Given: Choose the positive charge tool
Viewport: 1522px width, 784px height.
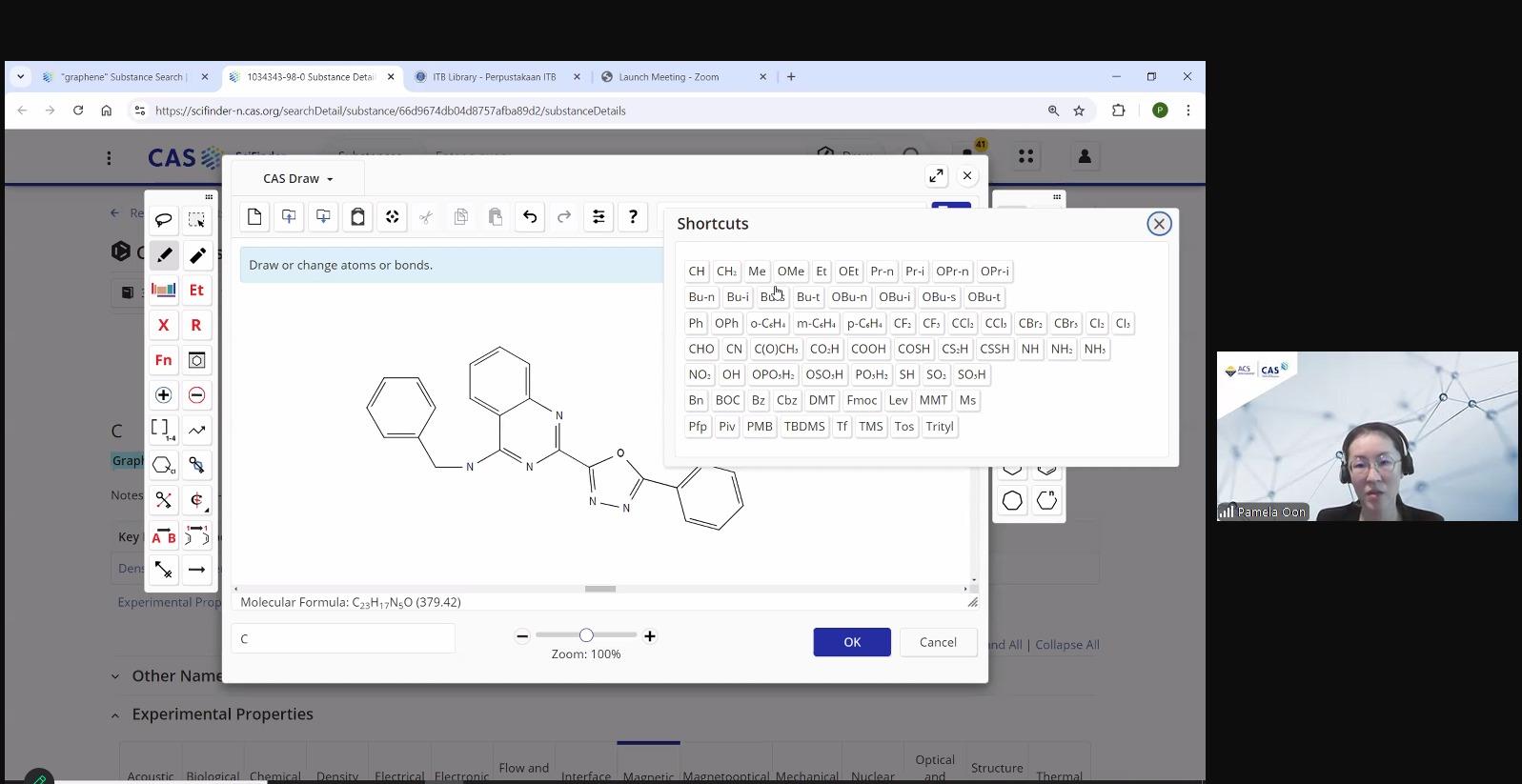Looking at the screenshot, I should click(163, 395).
